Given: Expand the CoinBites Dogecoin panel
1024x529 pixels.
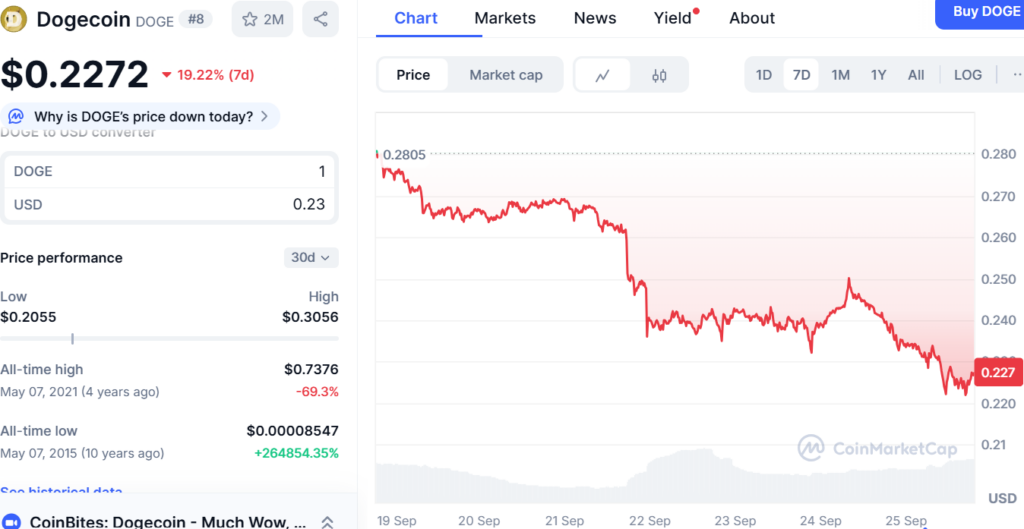Looking at the screenshot, I should tap(326, 522).
